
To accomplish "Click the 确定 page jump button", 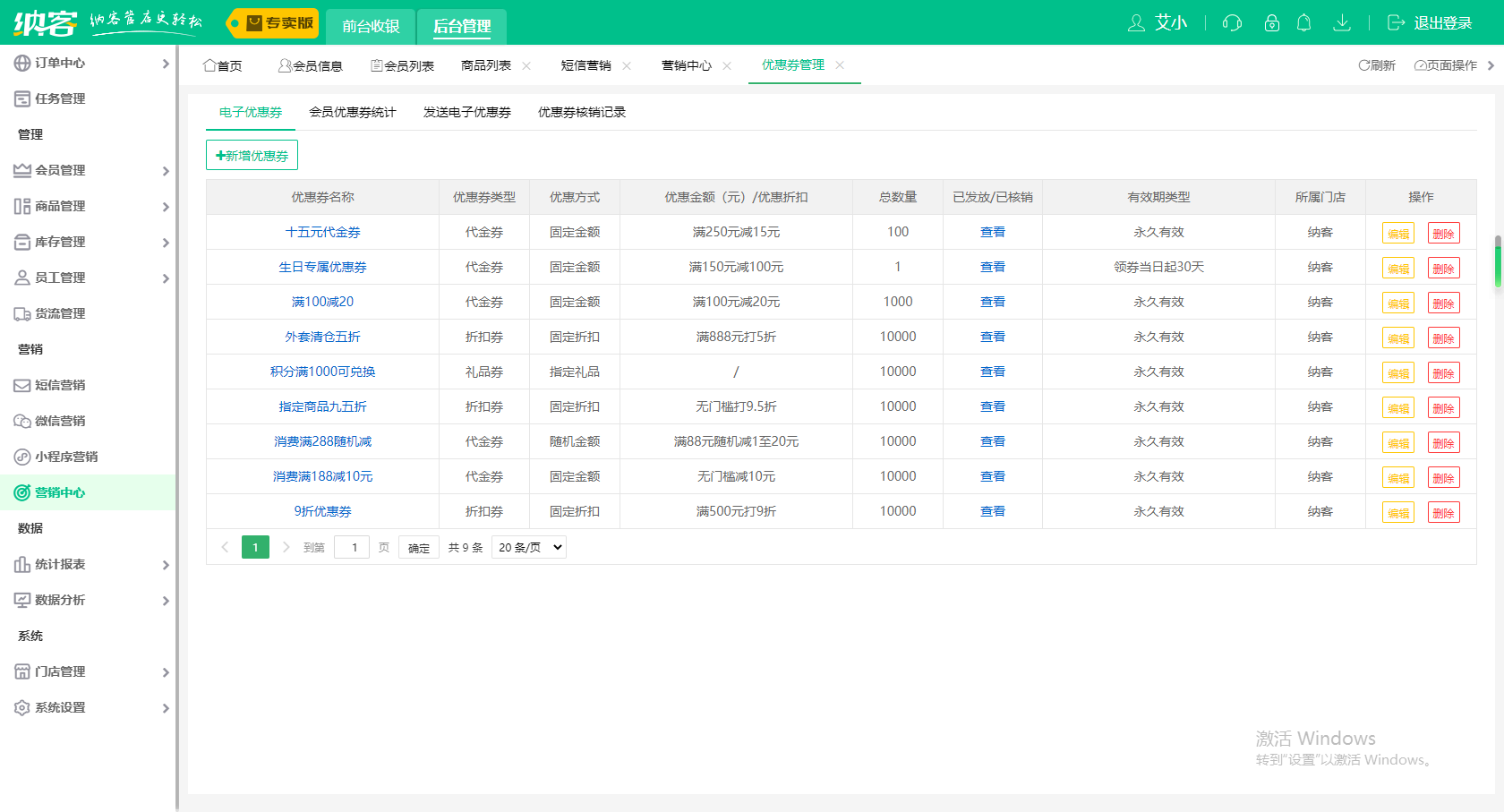I will click(x=419, y=547).
